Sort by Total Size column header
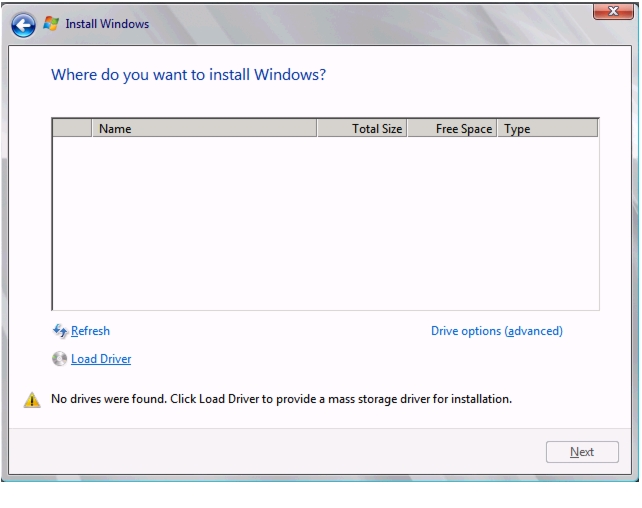Viewport: 642px width, 508px height. pyautogui.click(x=362, y=129)
